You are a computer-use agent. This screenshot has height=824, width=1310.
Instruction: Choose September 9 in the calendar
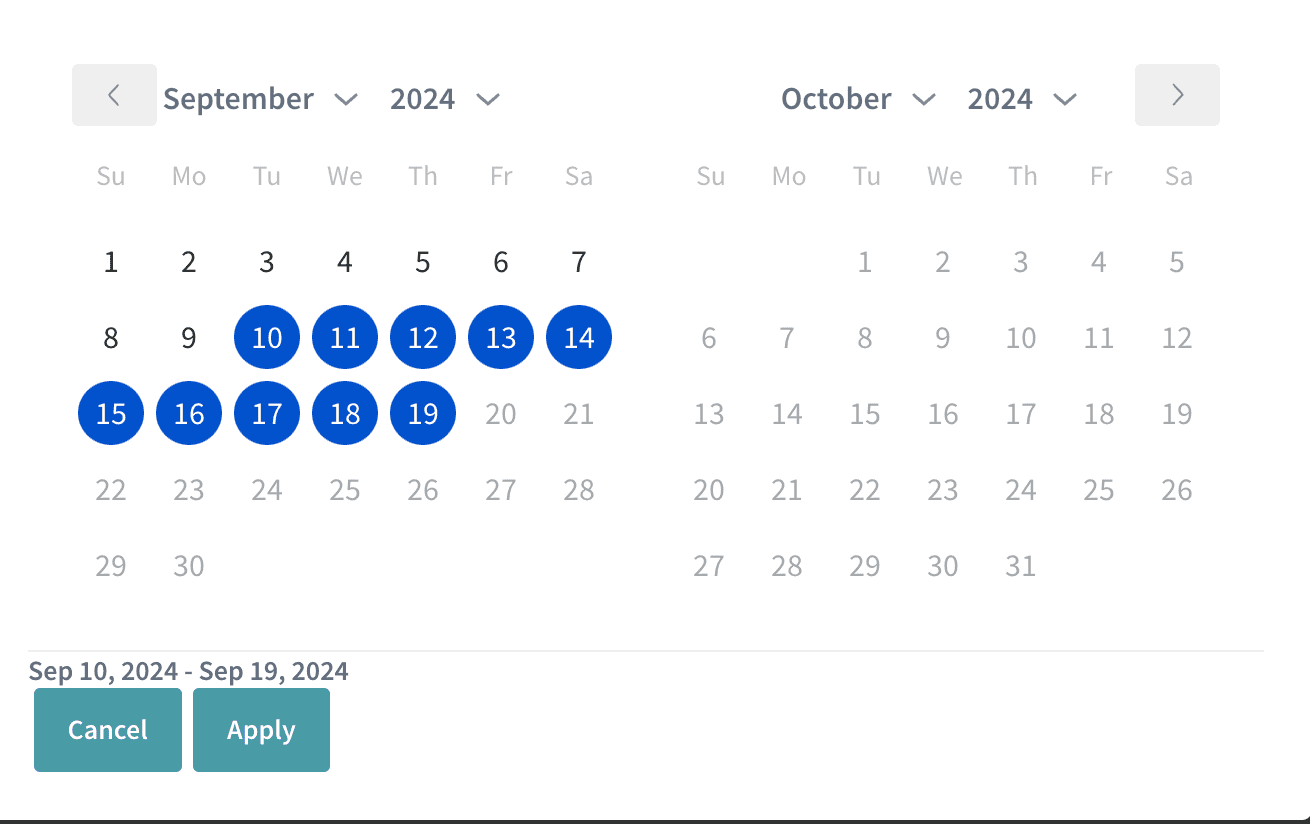click(189, 338)
